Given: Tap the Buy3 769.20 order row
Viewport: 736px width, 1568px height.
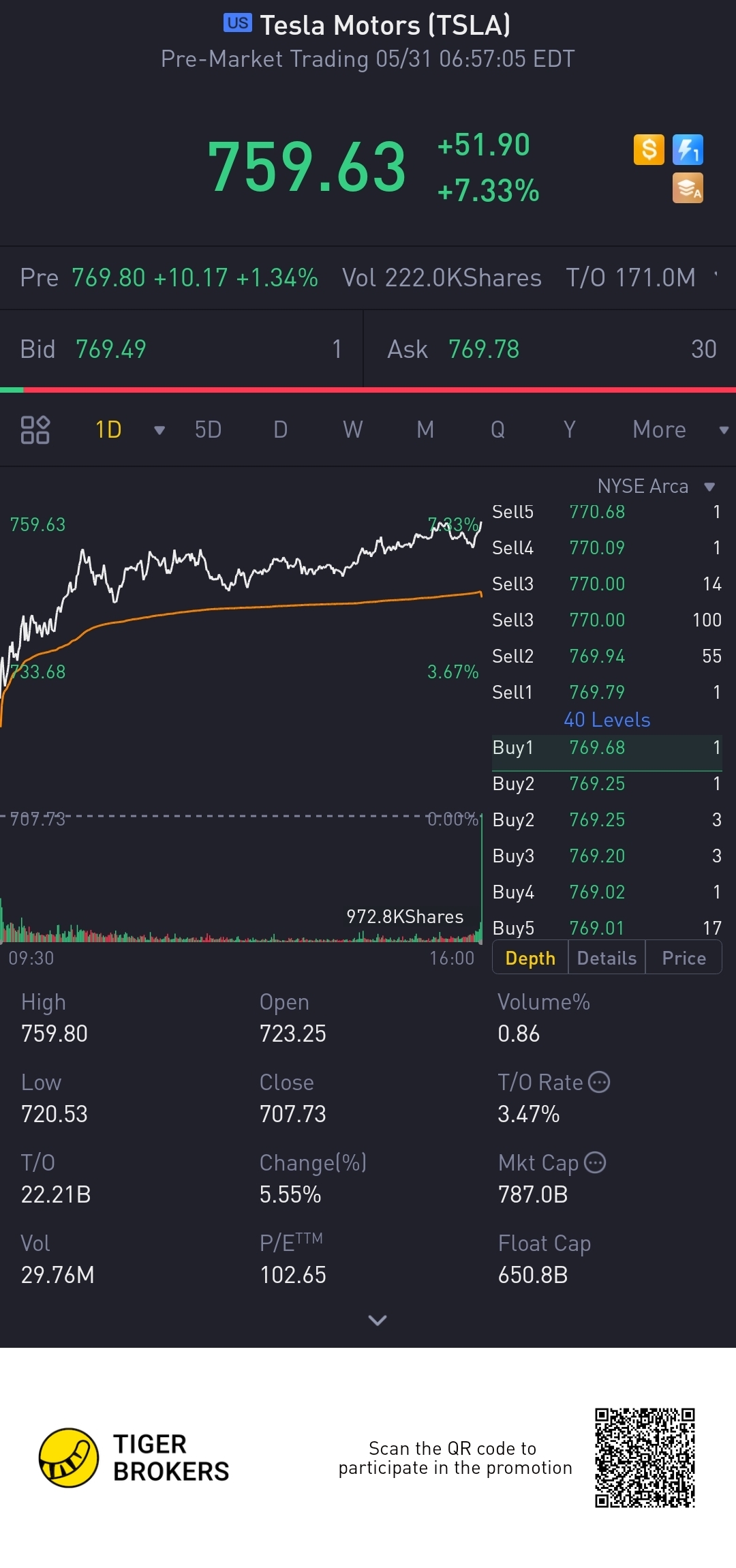Looking at the screenshot, I should click(x=607, y=856).
